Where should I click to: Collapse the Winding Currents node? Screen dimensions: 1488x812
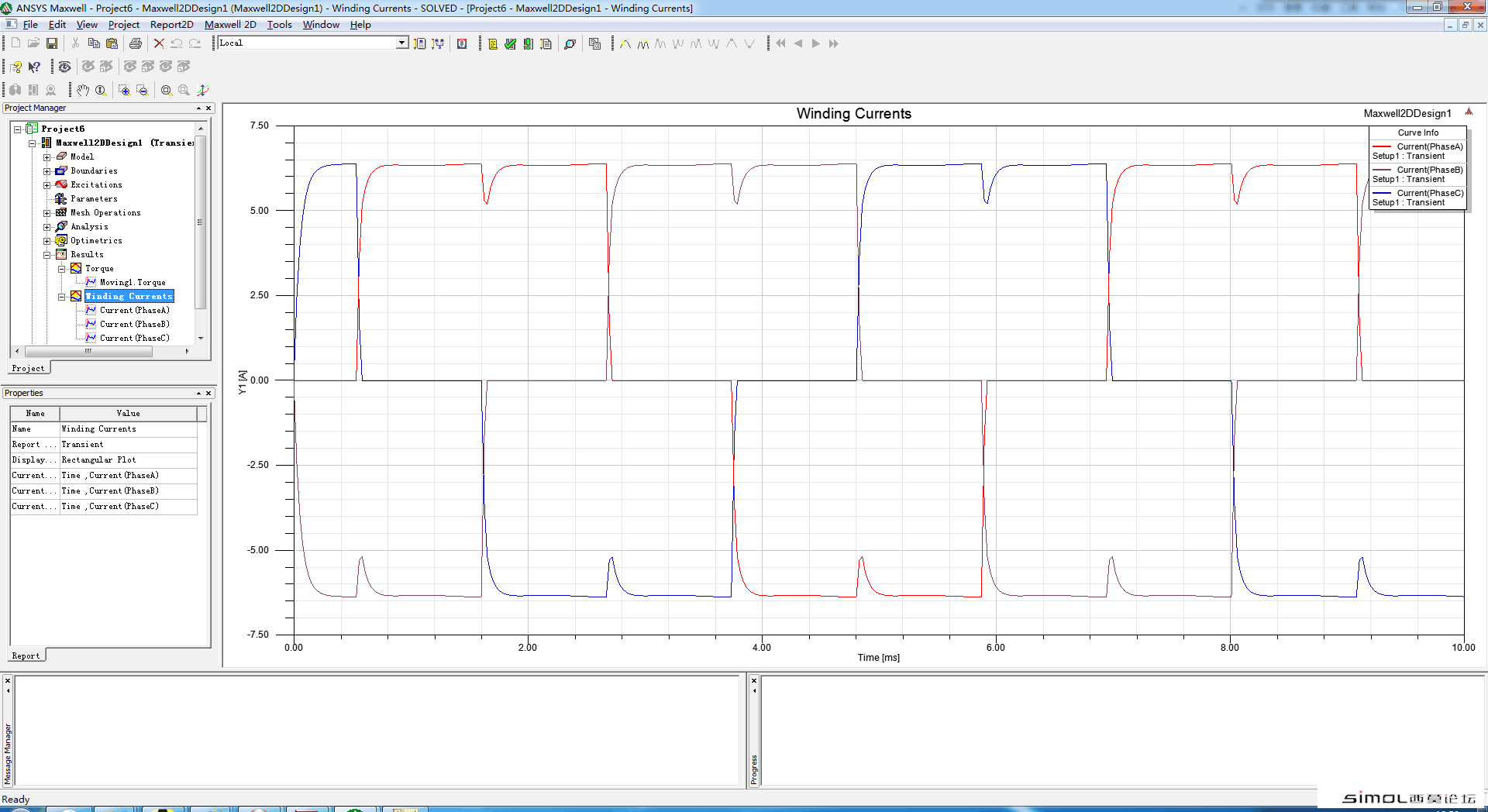point(61,296)
